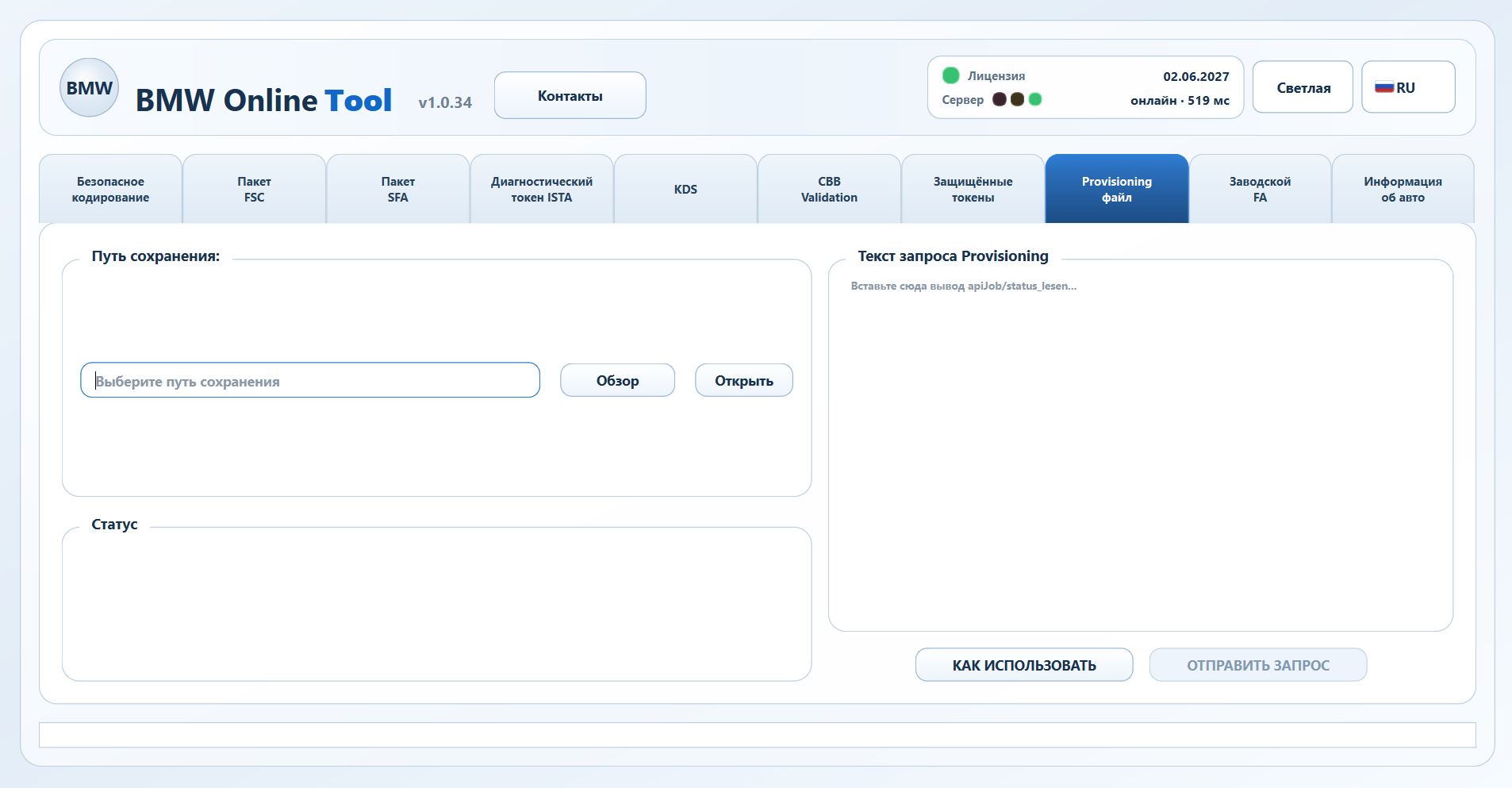Viewport: 1512px width, 788px height.
Task: Focus the save path input field
Action: [310, 380]
